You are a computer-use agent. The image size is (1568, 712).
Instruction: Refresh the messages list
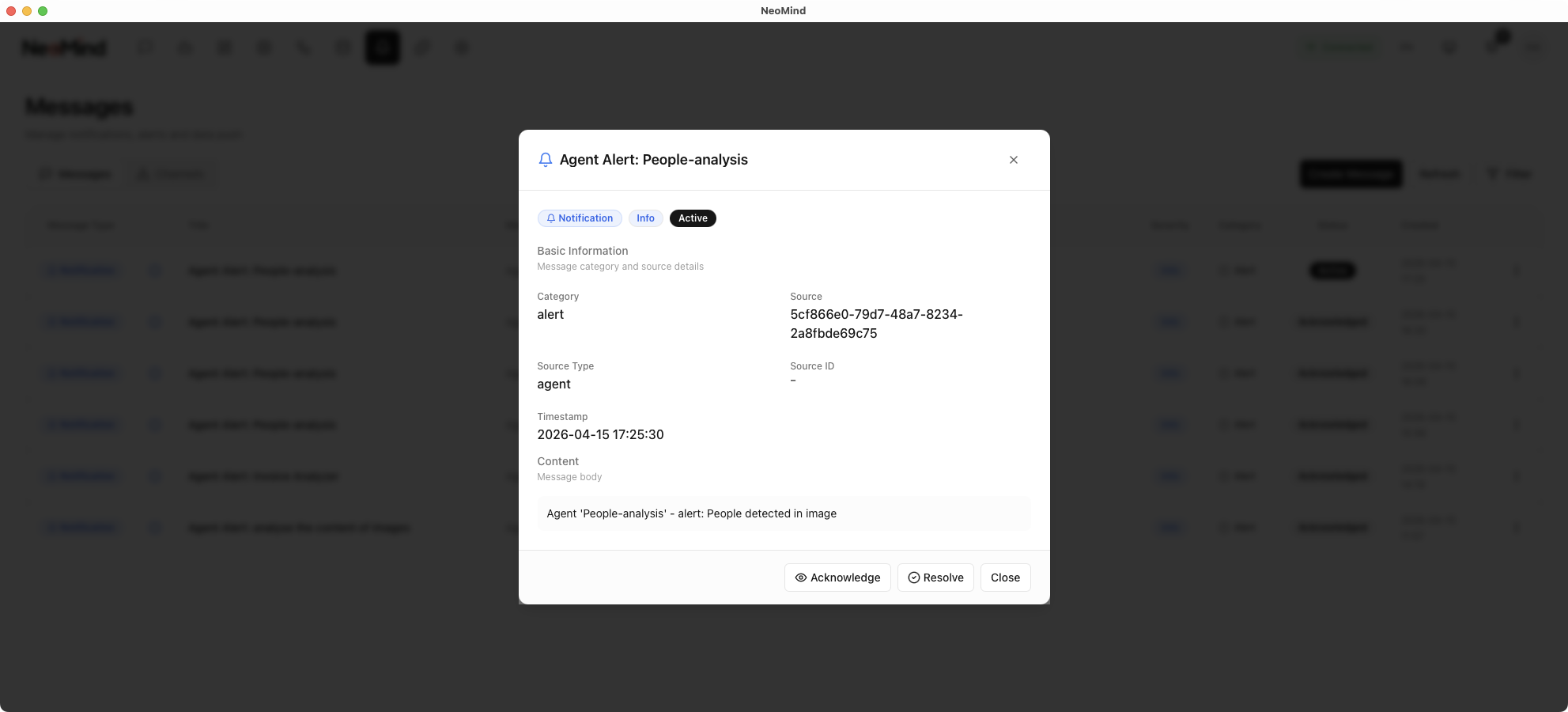(x=1439, y=174)
